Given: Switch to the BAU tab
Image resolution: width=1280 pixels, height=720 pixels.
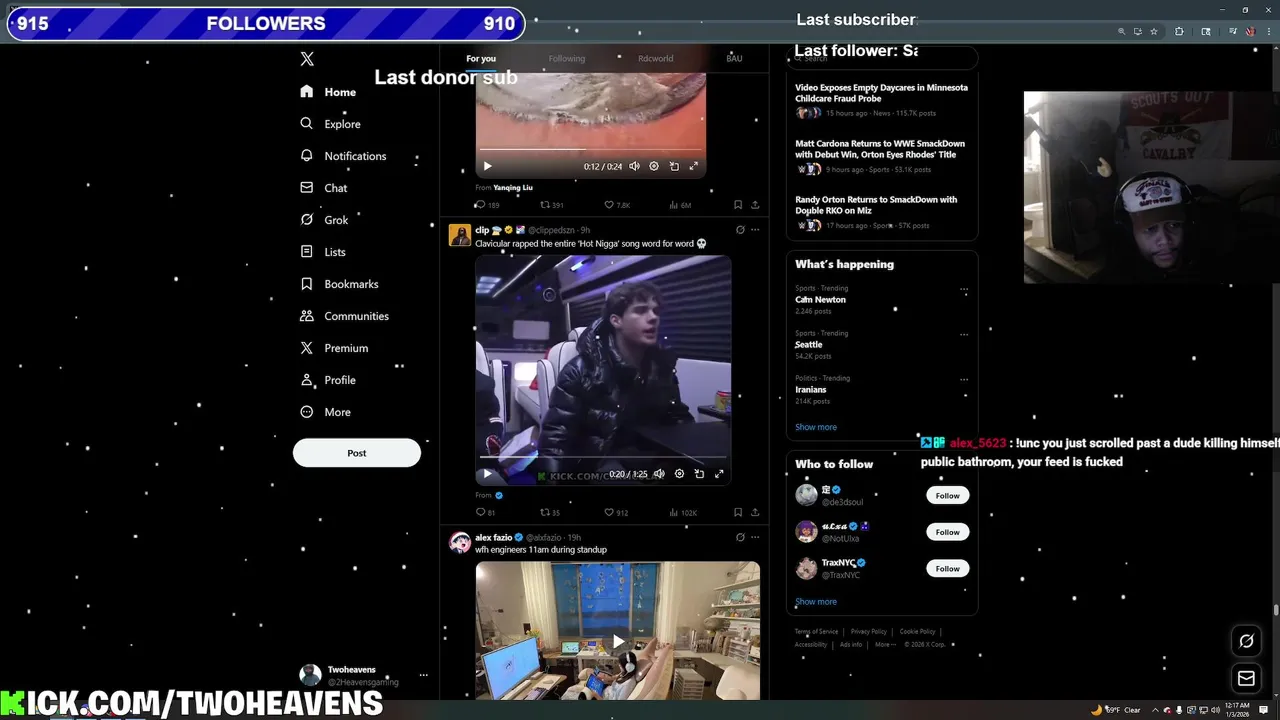Looking at the screenshot, I should 734,59.
